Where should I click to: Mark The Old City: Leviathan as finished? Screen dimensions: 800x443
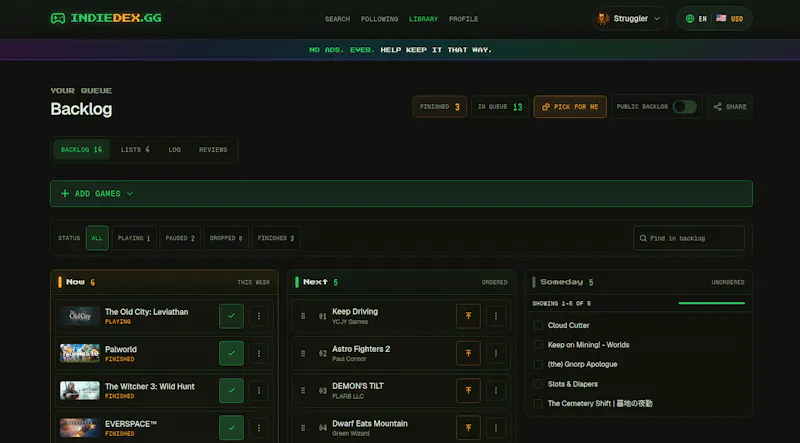(232, 316)
